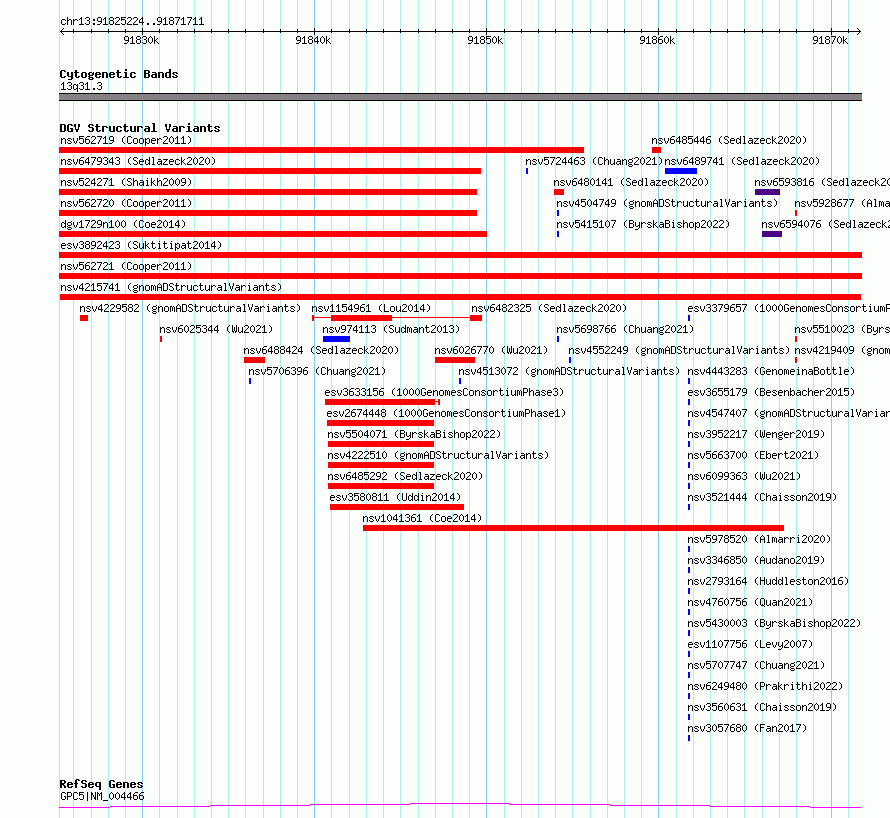This screenshot has height=818, width=890.
Task: Click nsv6485292 (Sedlazeck2020) label
Action: click(405, 476)
